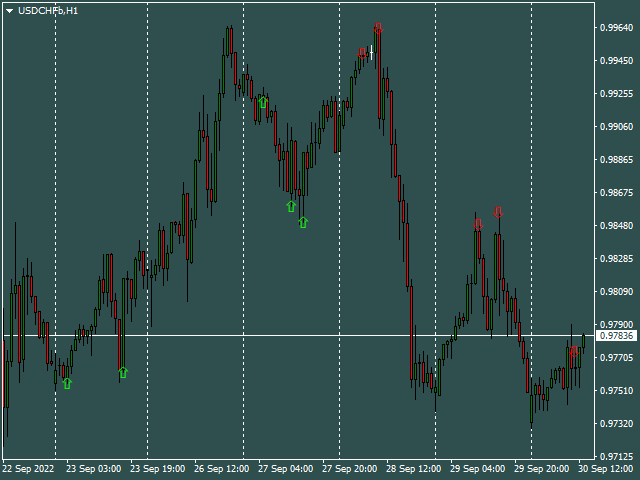
Task: Click the 0.97320 price label
Action: [616, 424]
